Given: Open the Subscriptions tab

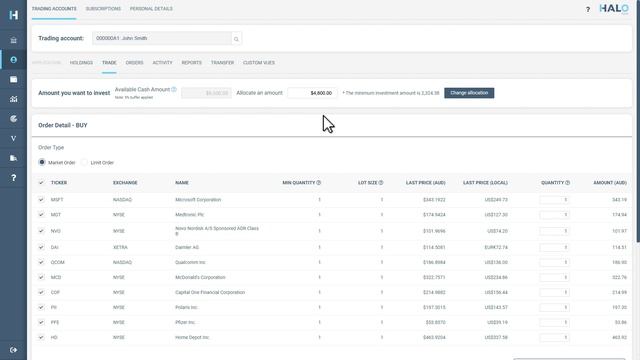Looking at the screenshot, I should (103, 9).
